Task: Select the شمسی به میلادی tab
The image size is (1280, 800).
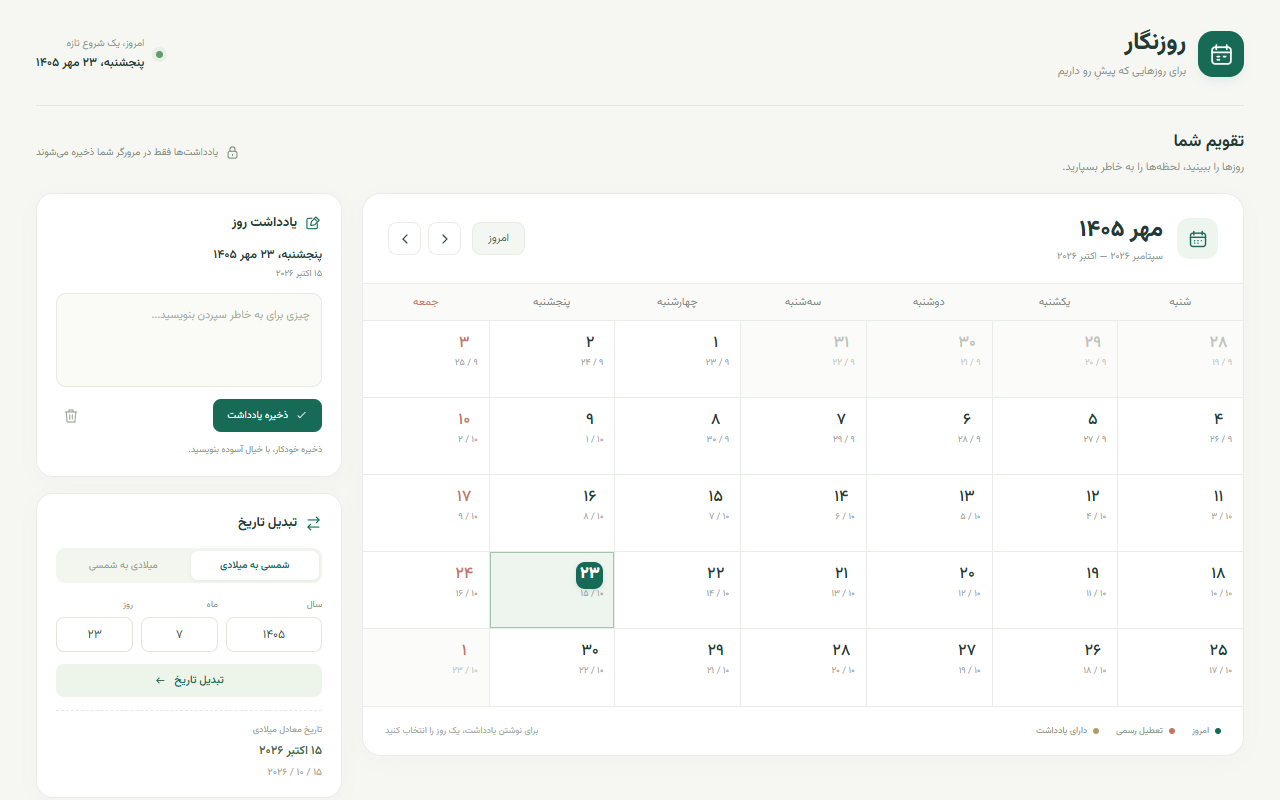Action: click(255, 565)
